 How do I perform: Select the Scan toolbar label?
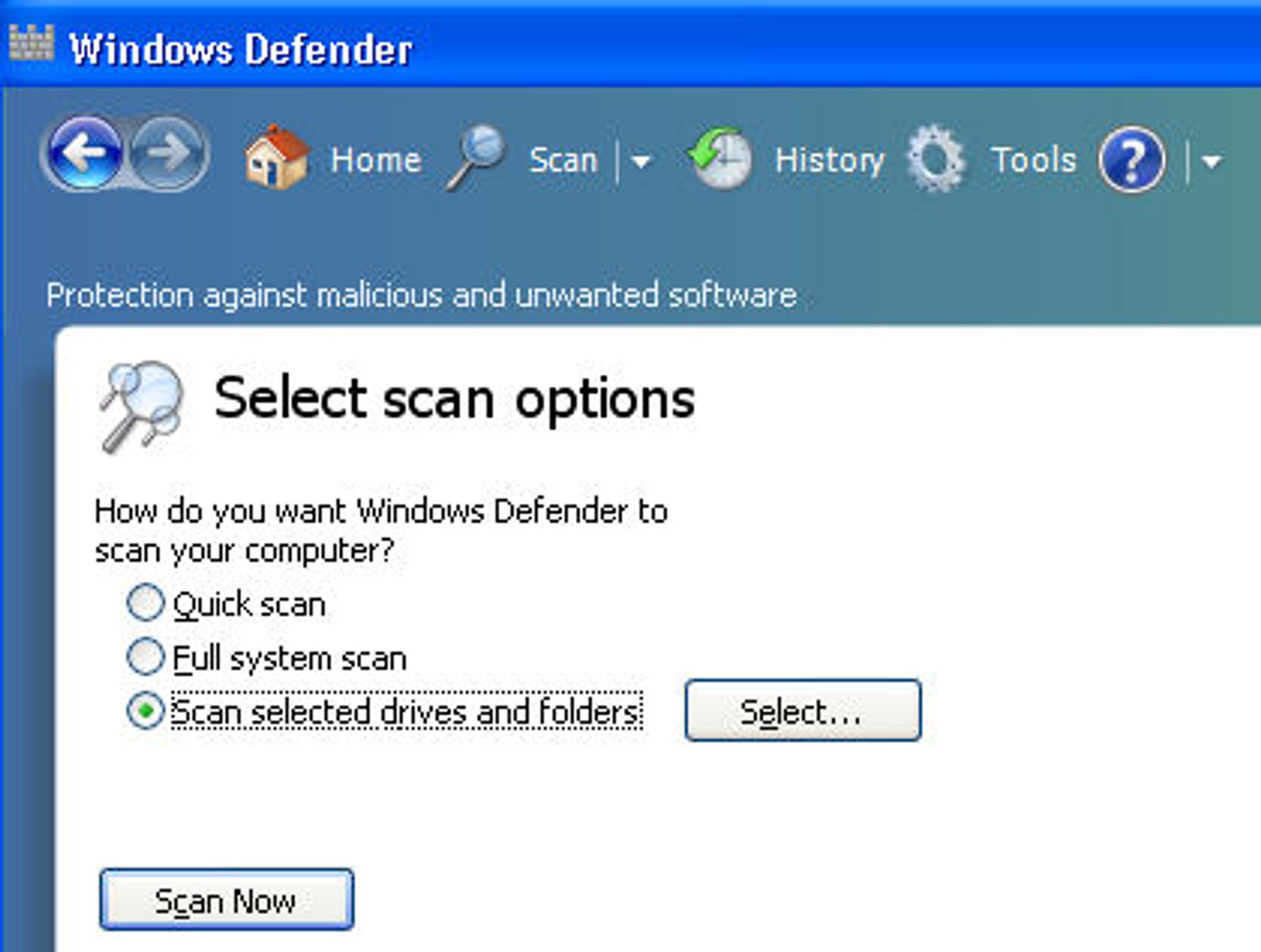tap(563, 160)
